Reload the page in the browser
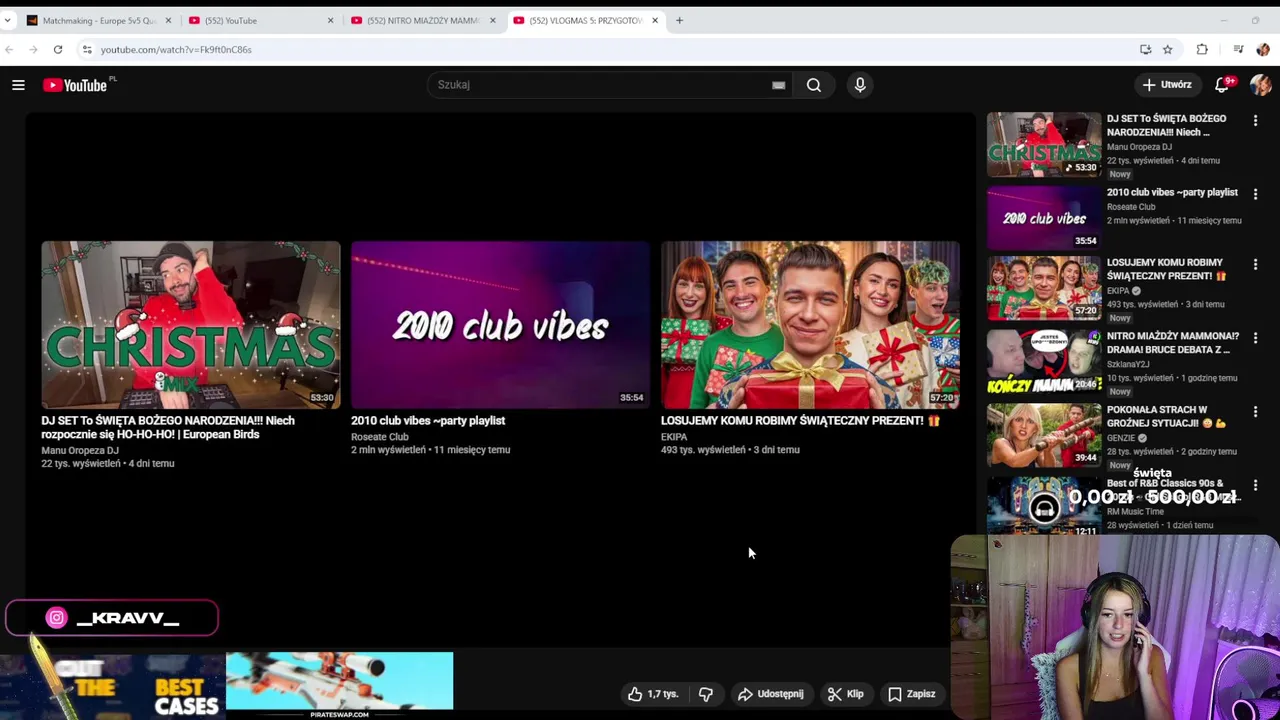 [x=58, y=49]
